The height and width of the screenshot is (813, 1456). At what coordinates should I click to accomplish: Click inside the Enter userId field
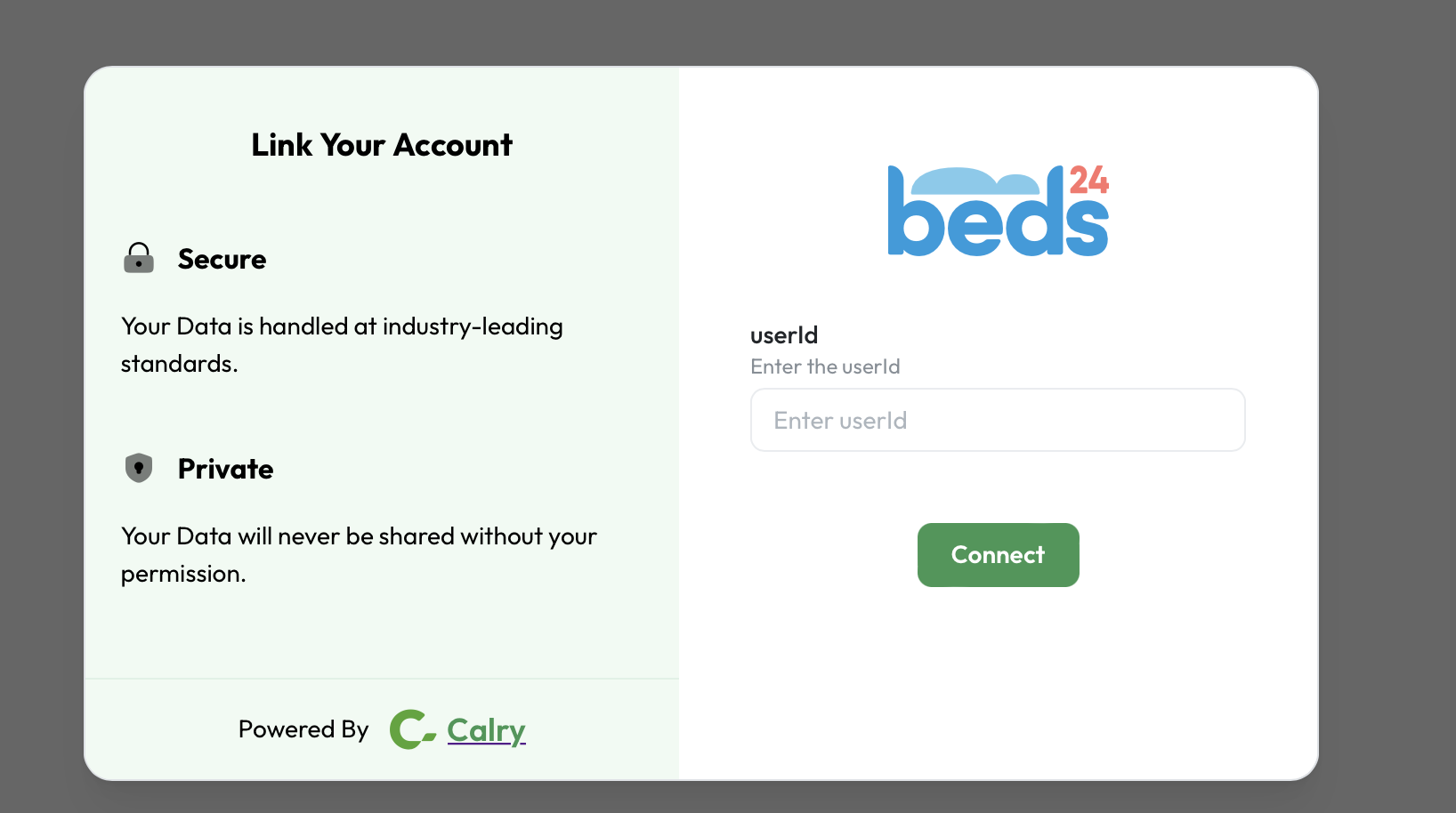coord(997,419)
